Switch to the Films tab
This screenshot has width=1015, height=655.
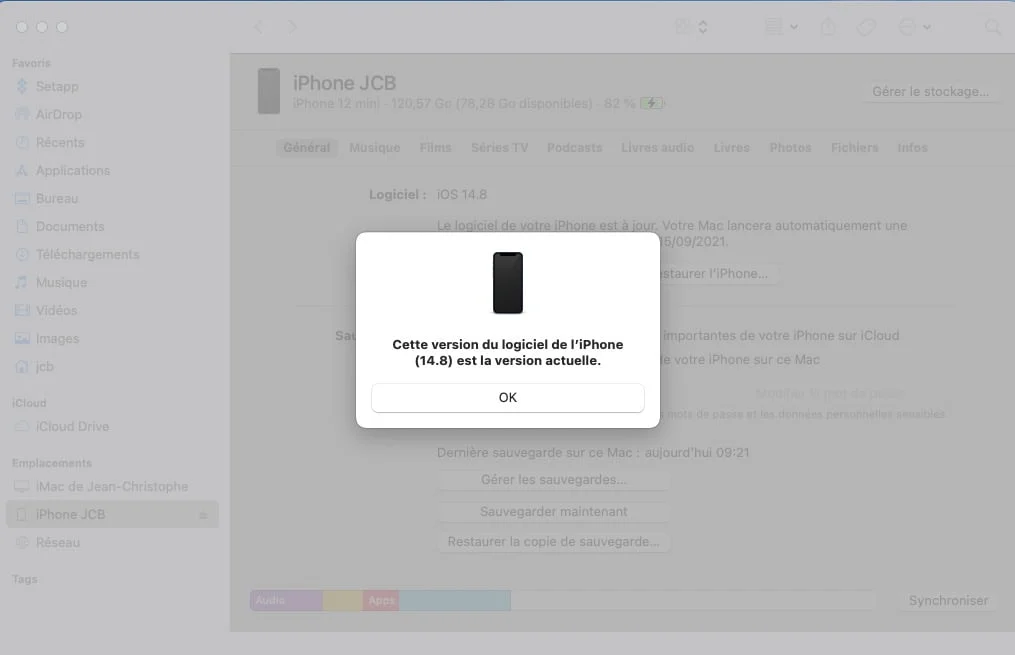click(x=435, y=148)
